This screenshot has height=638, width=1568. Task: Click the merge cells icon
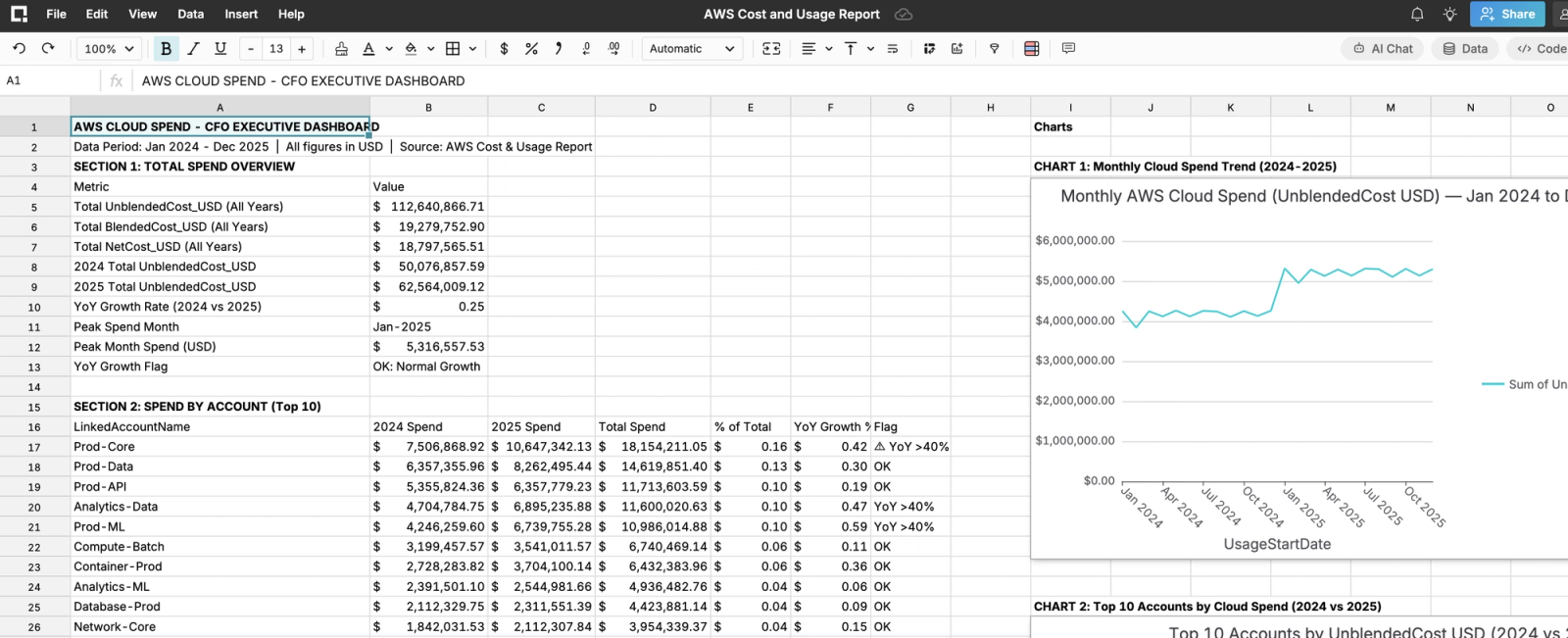[x=771, y=48]
